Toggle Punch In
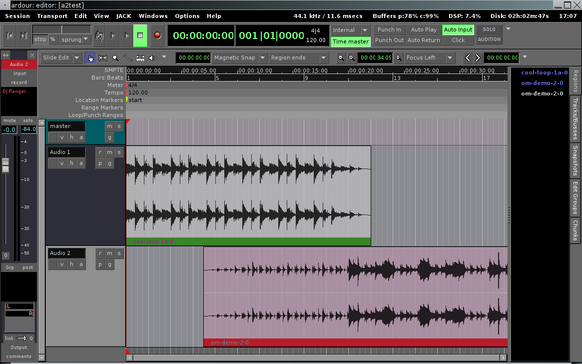Image resolution: width=582 pixels, height=364 pixels. (x=389, y=30)
